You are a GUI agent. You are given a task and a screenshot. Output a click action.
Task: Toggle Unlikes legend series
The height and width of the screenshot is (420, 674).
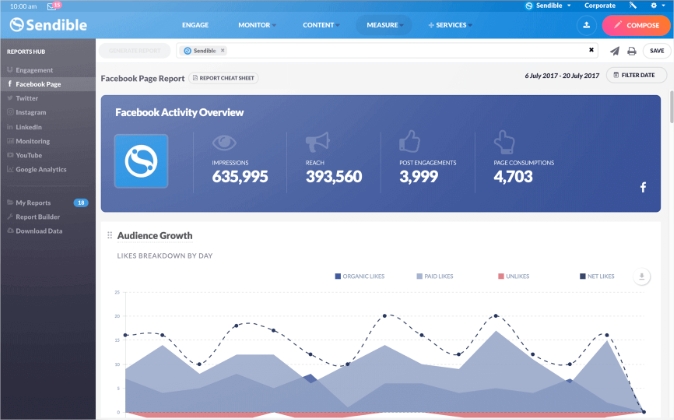click(513, 276)
